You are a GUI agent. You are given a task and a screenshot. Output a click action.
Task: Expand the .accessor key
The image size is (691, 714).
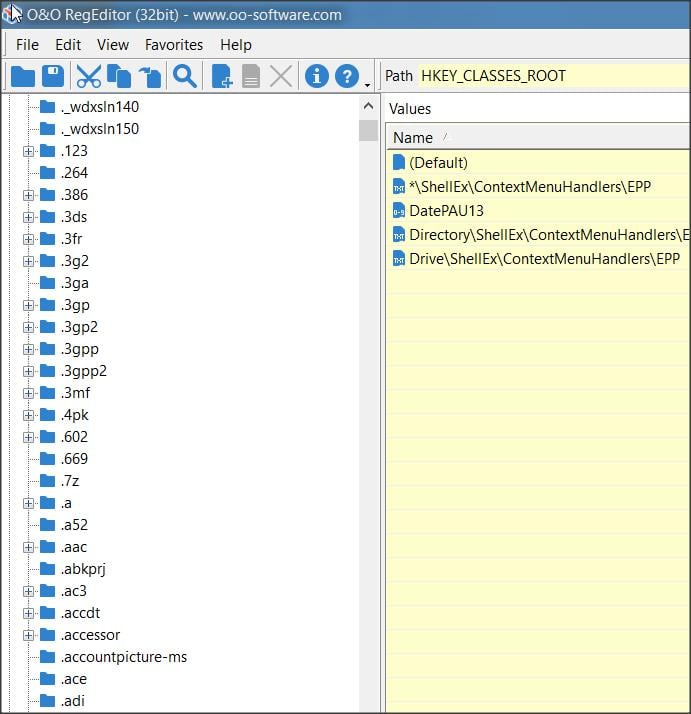point(28,635)
